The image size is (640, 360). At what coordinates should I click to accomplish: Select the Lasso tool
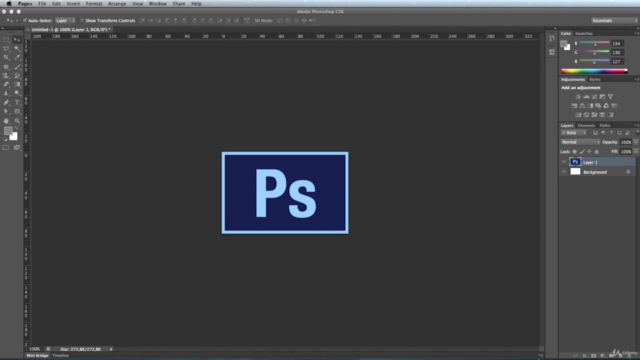(x=6, y=49)
